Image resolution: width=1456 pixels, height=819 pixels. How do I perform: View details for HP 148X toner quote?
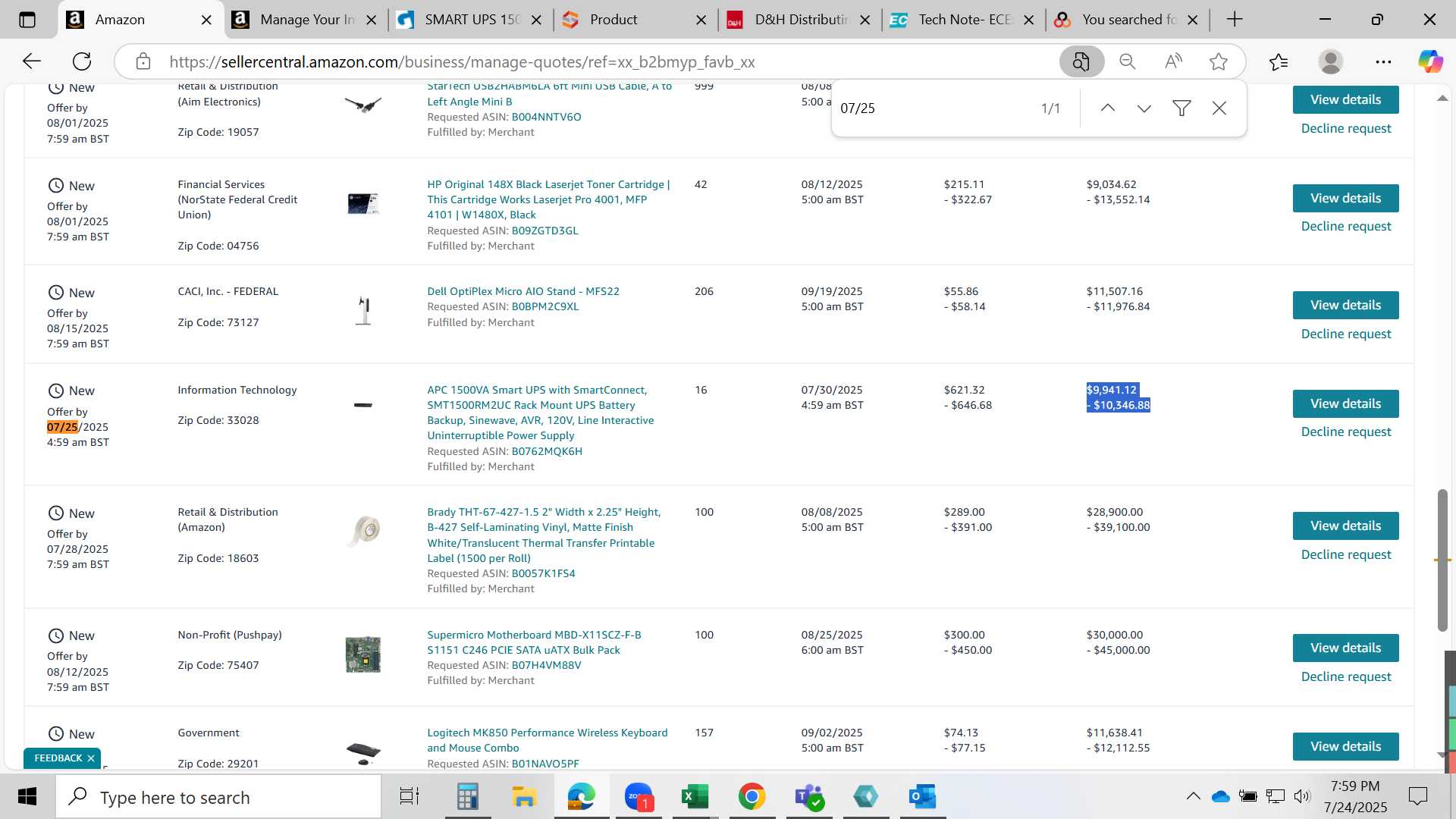click(x=1345, y=199)
